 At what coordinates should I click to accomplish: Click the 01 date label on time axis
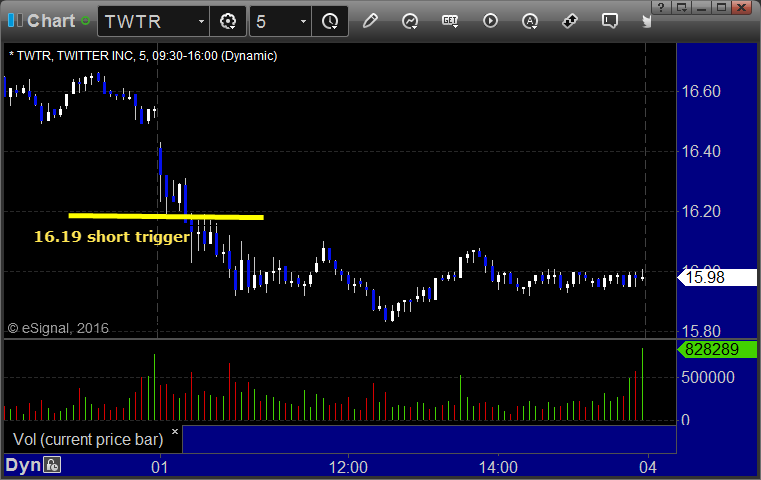point(160,467)
